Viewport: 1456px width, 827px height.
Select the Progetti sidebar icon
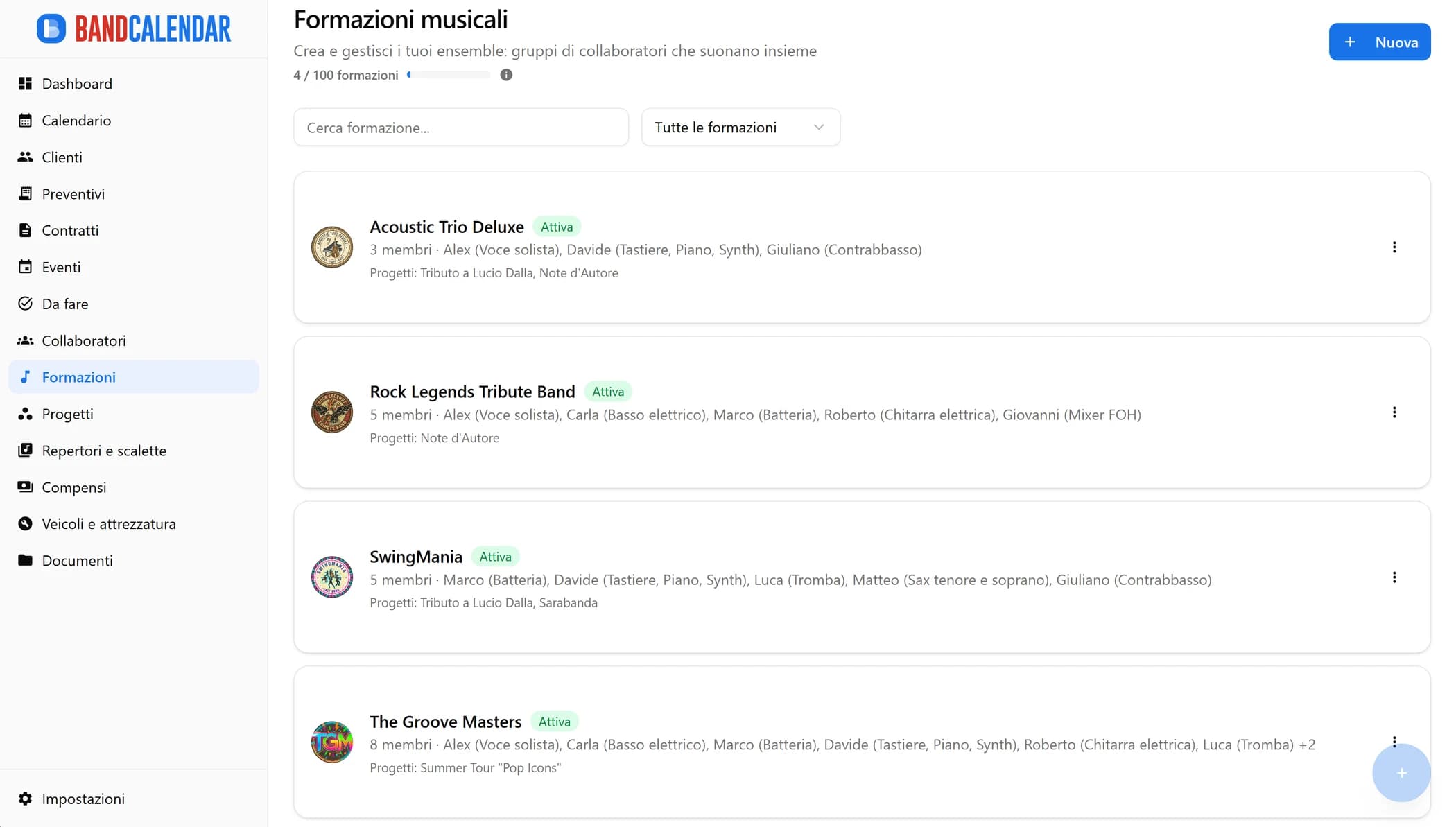26,414
